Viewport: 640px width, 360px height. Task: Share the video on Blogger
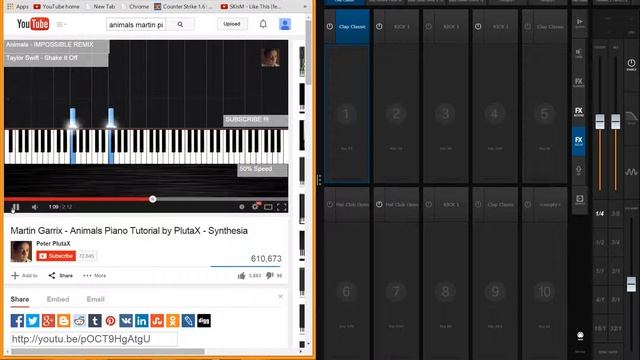64,320
